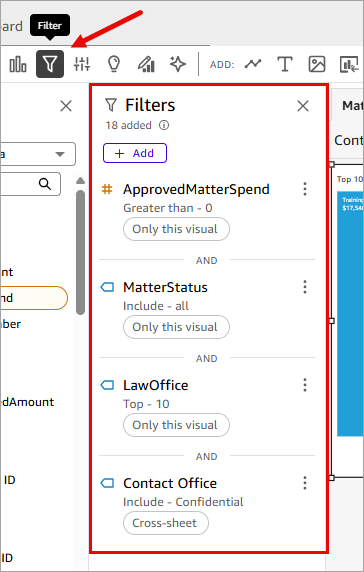The width and height of the screenshot is (364, 572).
Task: Open Contact Office filter three-dot menu
Action: pyautogui.click(x=305, y=483)
